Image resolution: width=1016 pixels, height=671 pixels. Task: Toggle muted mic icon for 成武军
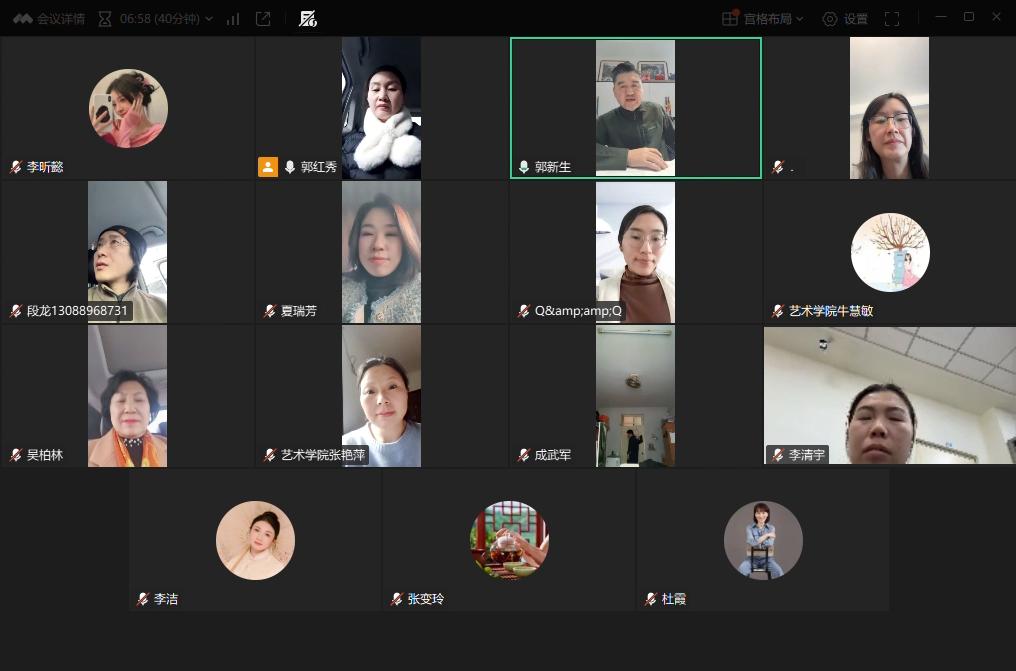click(524, 455)
